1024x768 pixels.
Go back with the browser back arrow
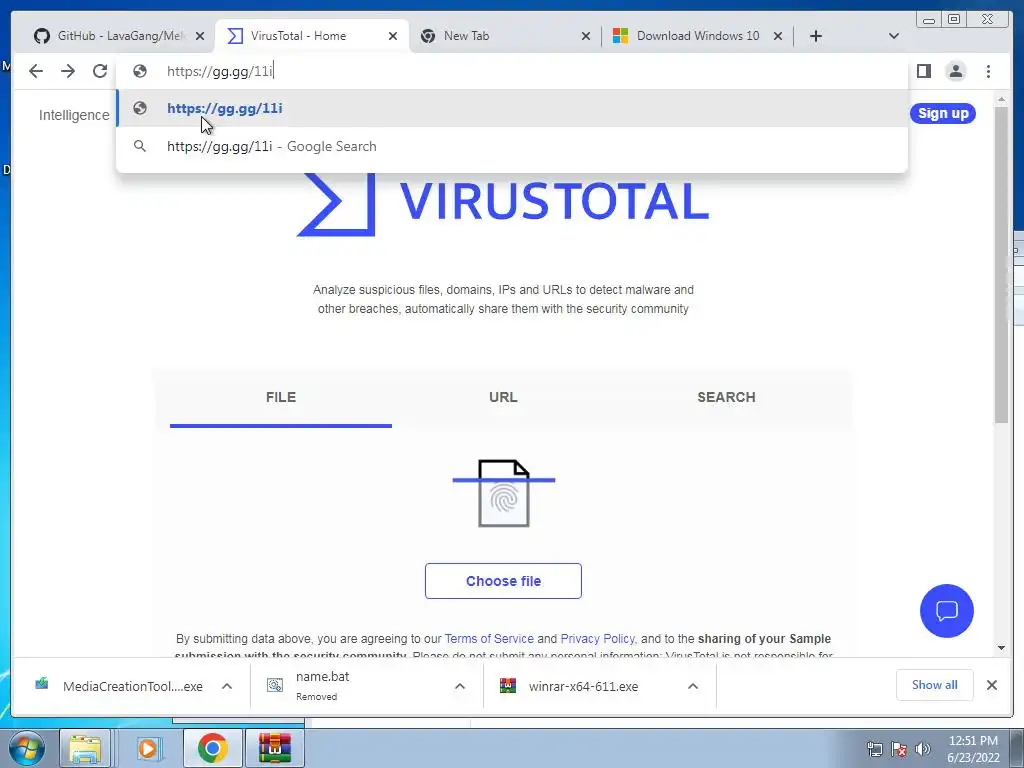point(36,71)
